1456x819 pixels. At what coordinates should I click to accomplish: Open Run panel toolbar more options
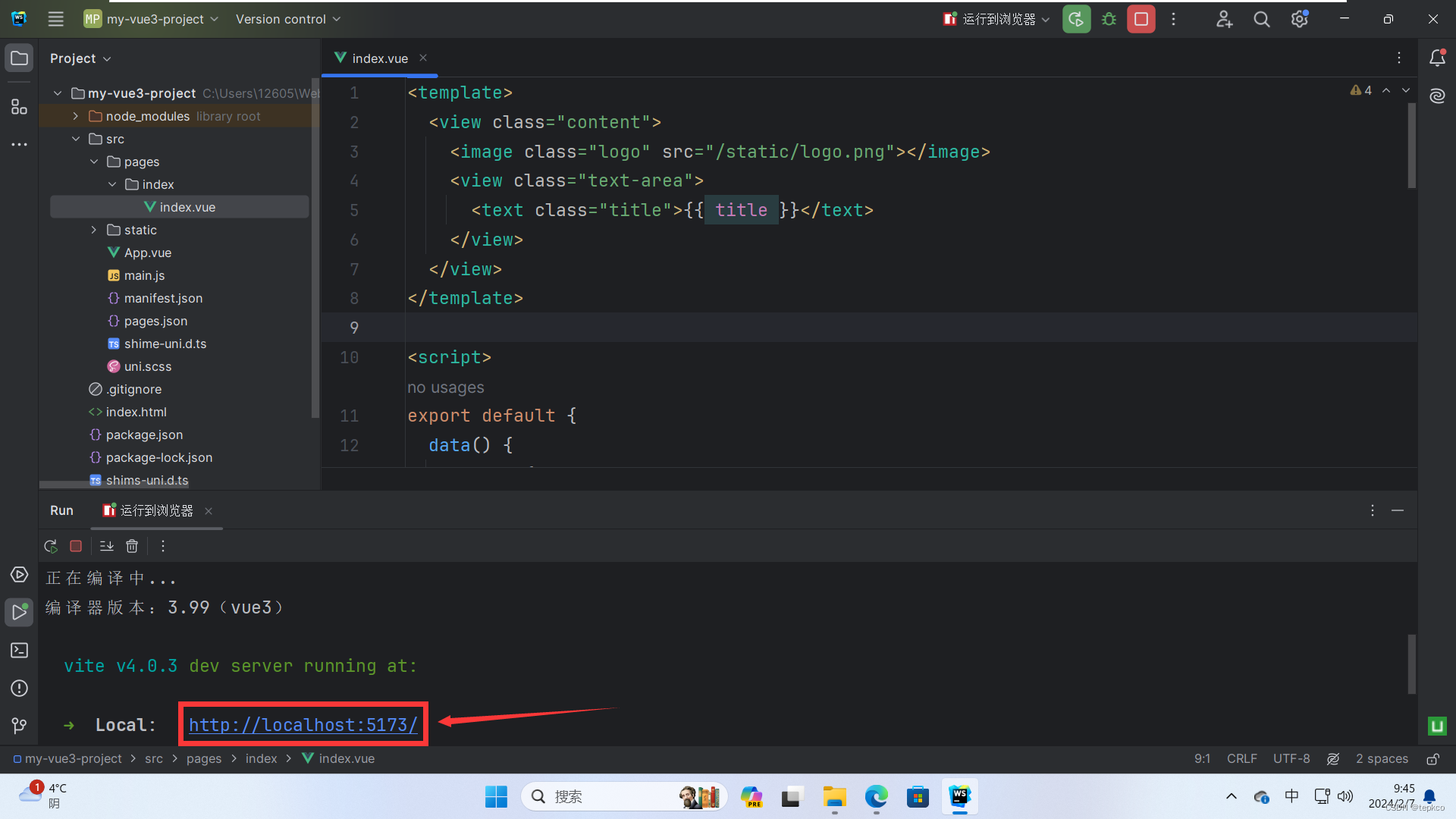[162, 546]
